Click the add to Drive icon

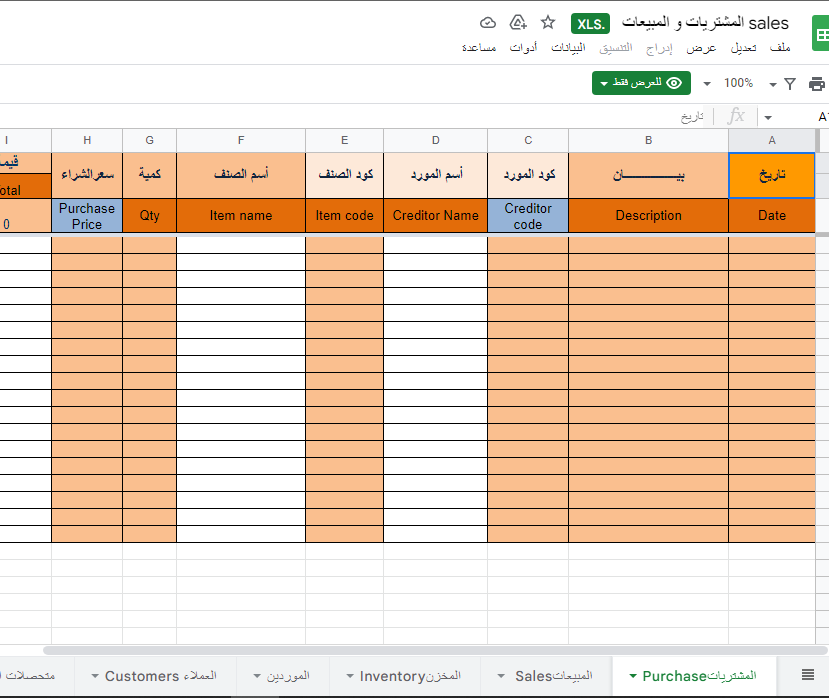518,22
